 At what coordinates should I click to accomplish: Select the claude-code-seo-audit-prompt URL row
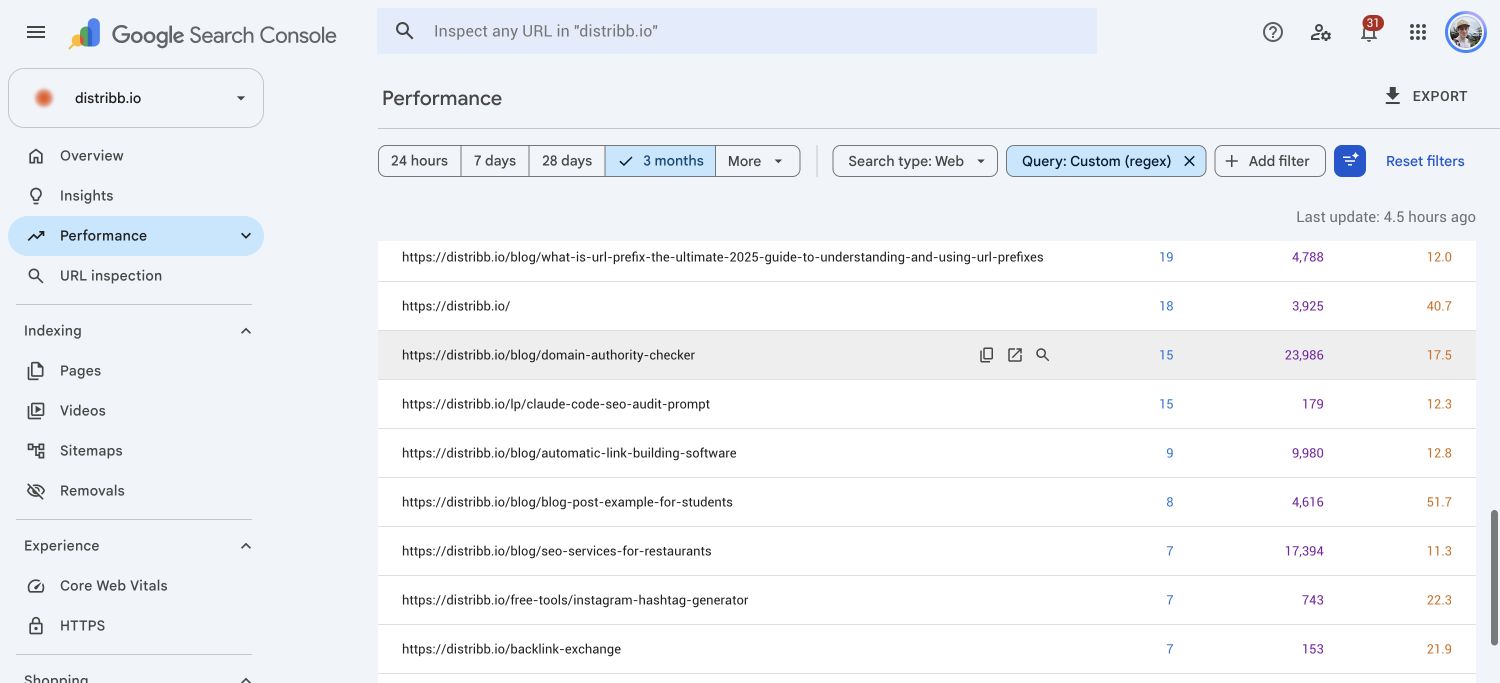[x=927, y=404]
